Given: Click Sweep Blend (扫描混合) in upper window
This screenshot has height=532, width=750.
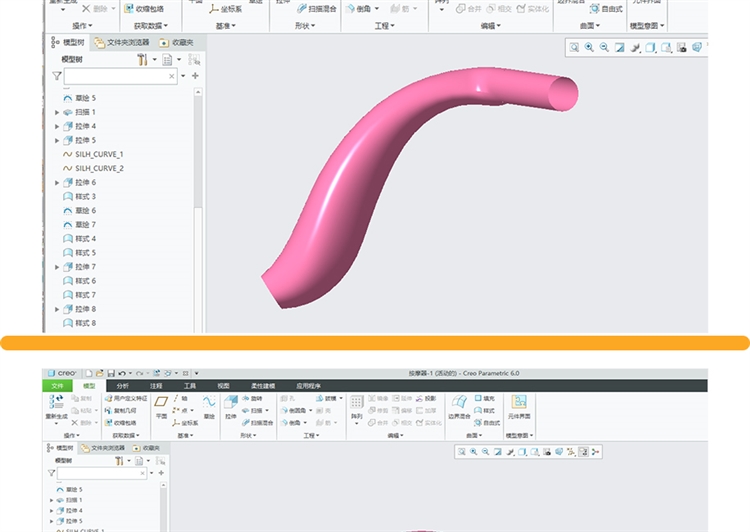Looking at the screenshot, I should (317, 9).
